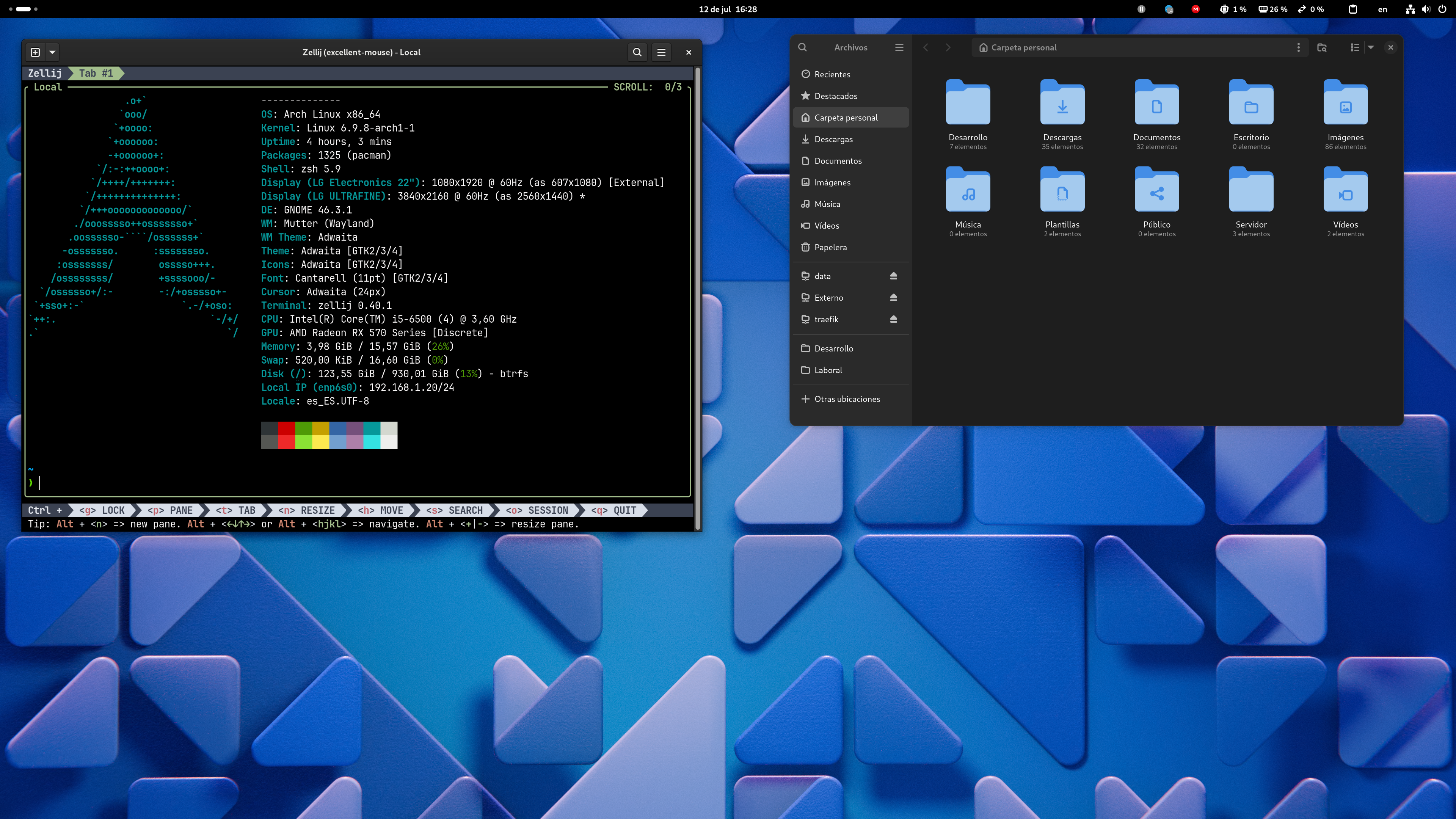Open clipboard indicator in top bar

click(x=1352, y=9)
